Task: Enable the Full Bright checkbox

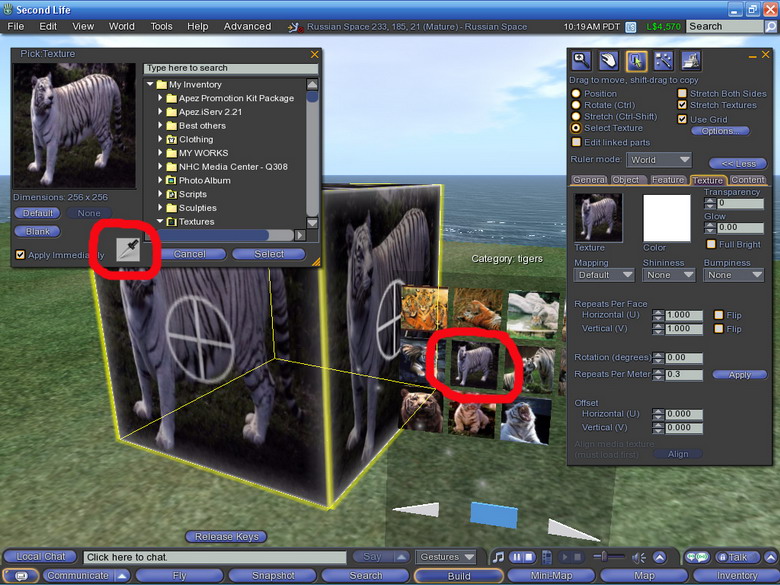Action: click(711, 244)
